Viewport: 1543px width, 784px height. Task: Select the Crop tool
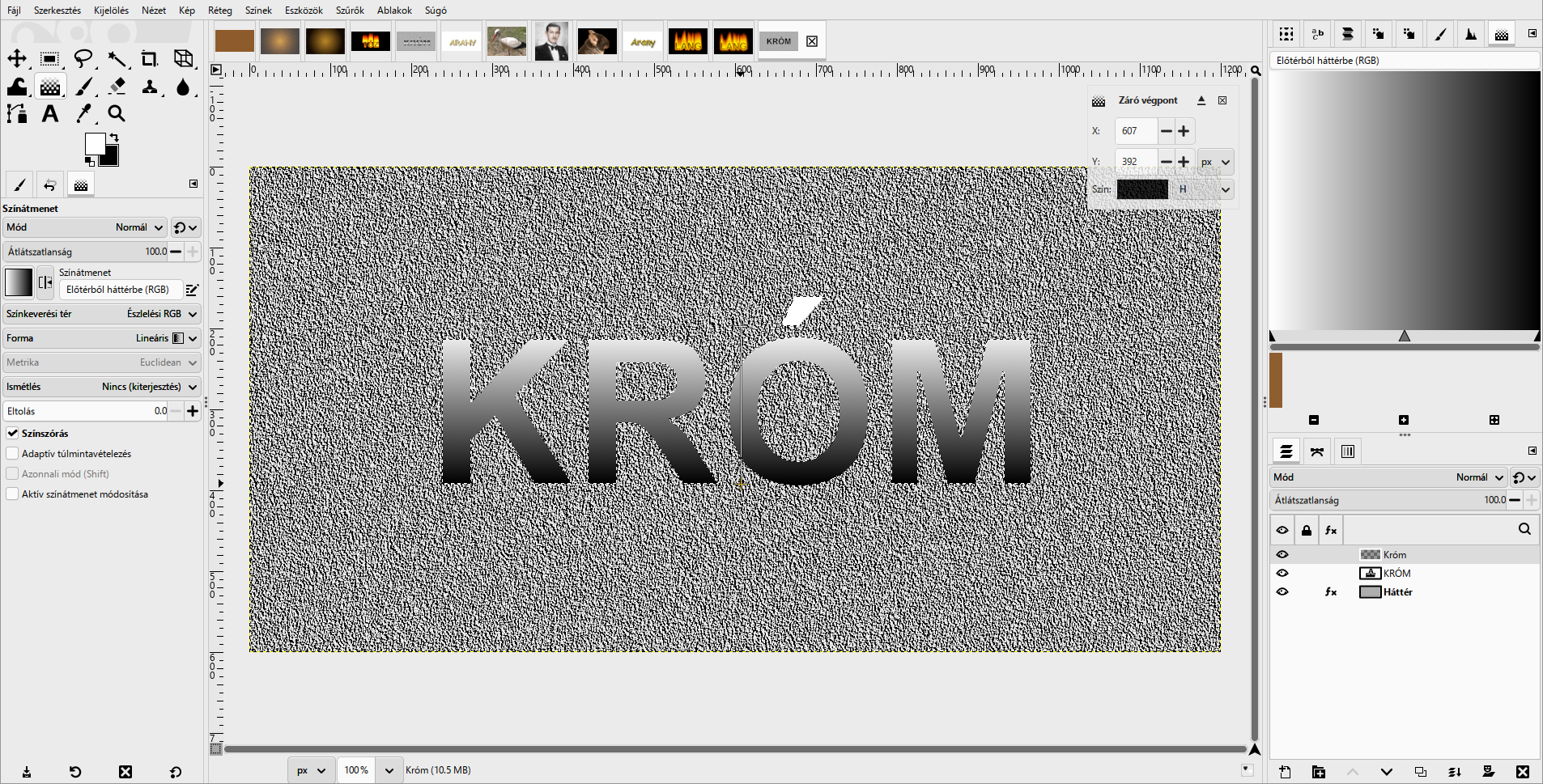150,58
